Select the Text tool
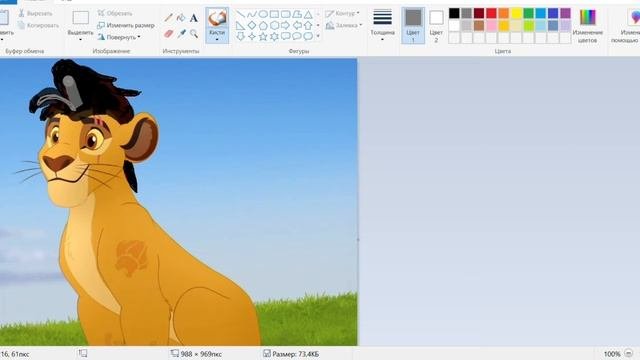This screenshot has width=640, height=360. click(193, 18)
